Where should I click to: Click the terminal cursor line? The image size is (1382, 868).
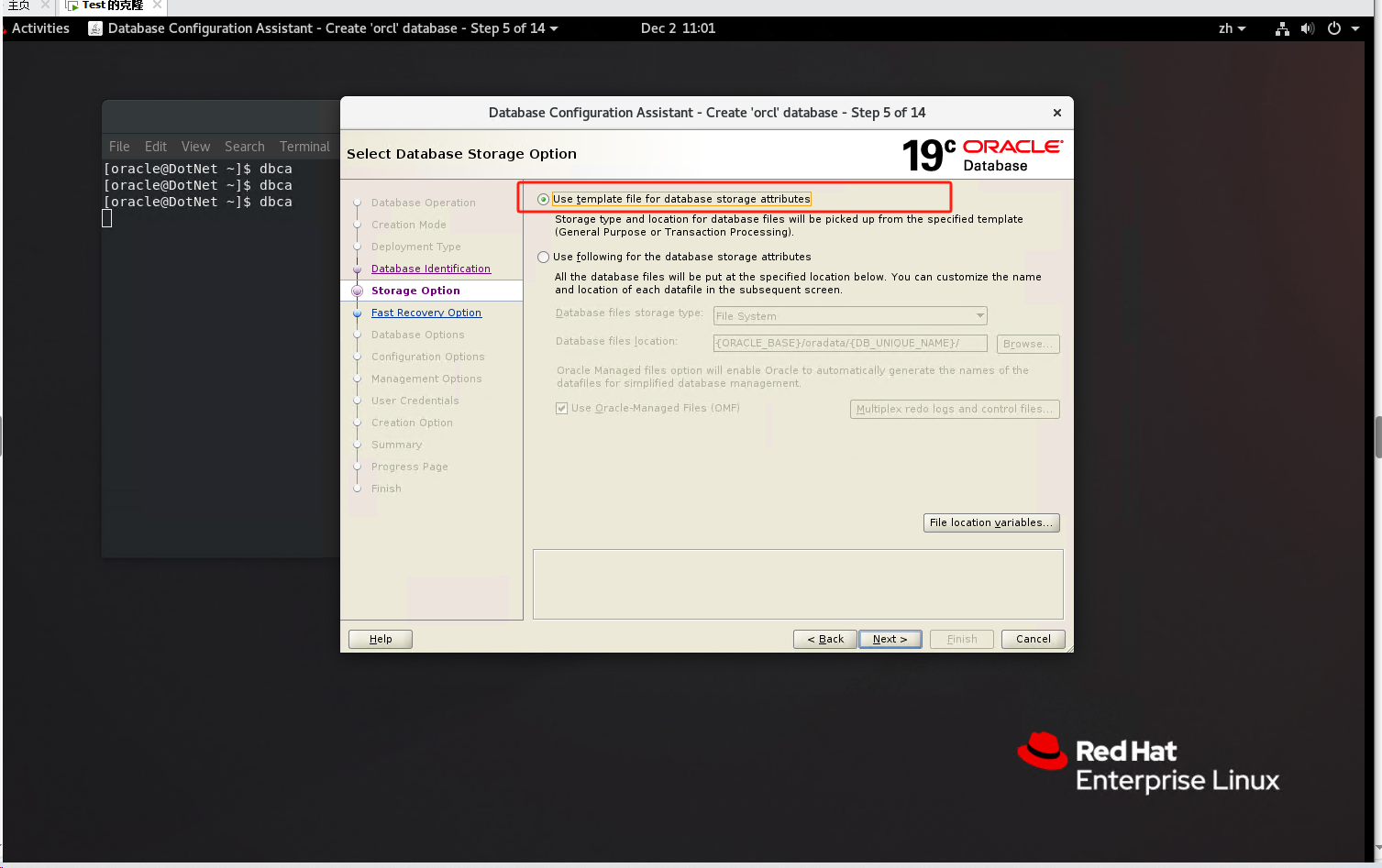point(106,218)
